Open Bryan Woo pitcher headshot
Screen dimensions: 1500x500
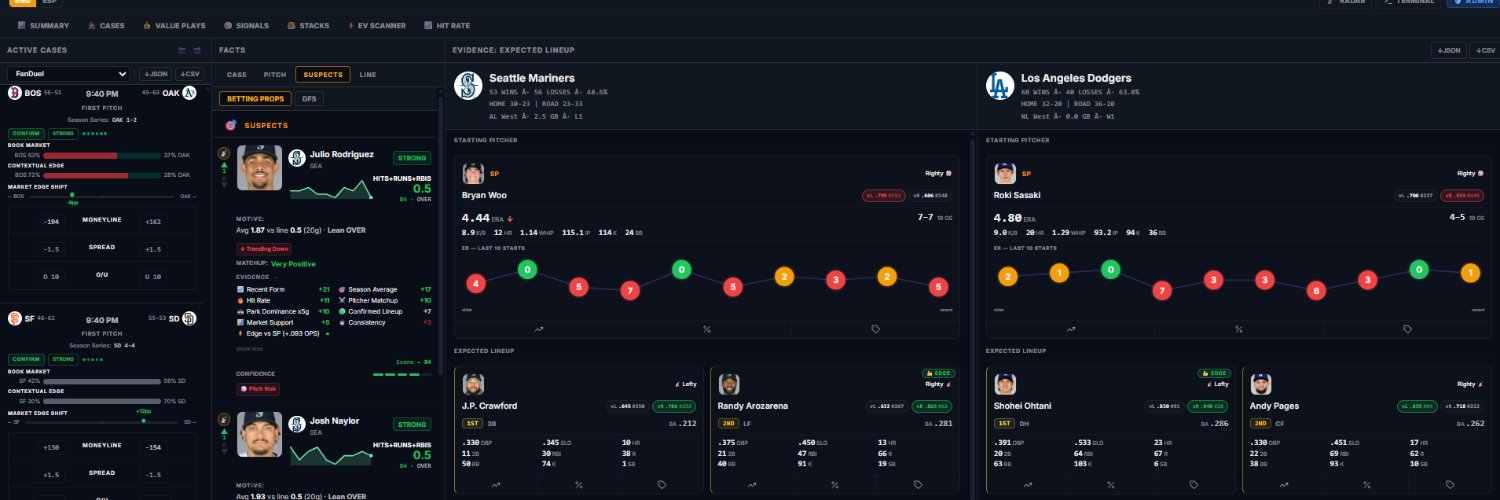point(474,173)
